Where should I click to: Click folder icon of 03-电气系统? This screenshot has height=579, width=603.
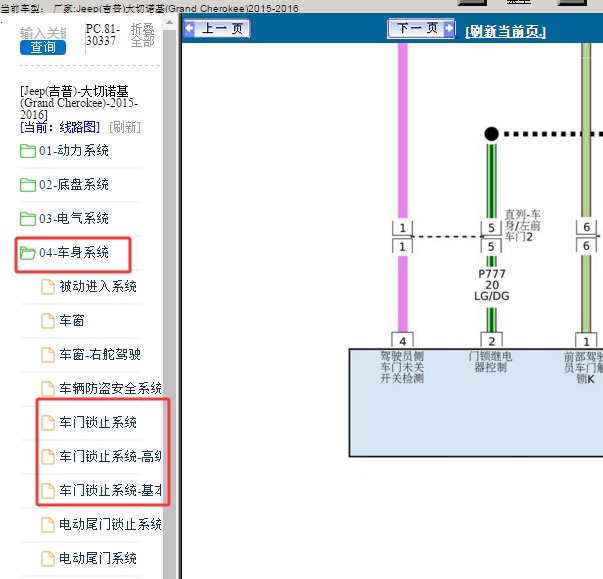[x=28, y=218]
